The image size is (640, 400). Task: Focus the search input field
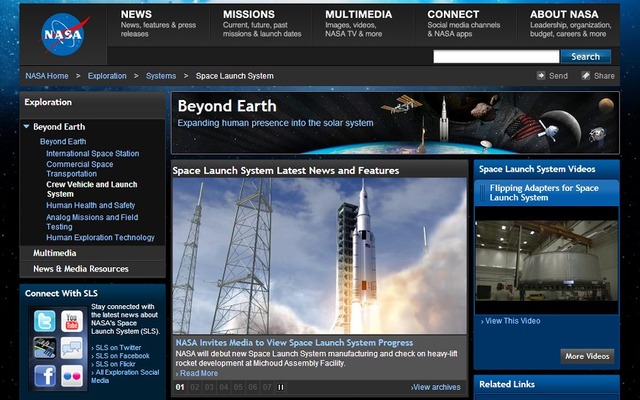496,56
